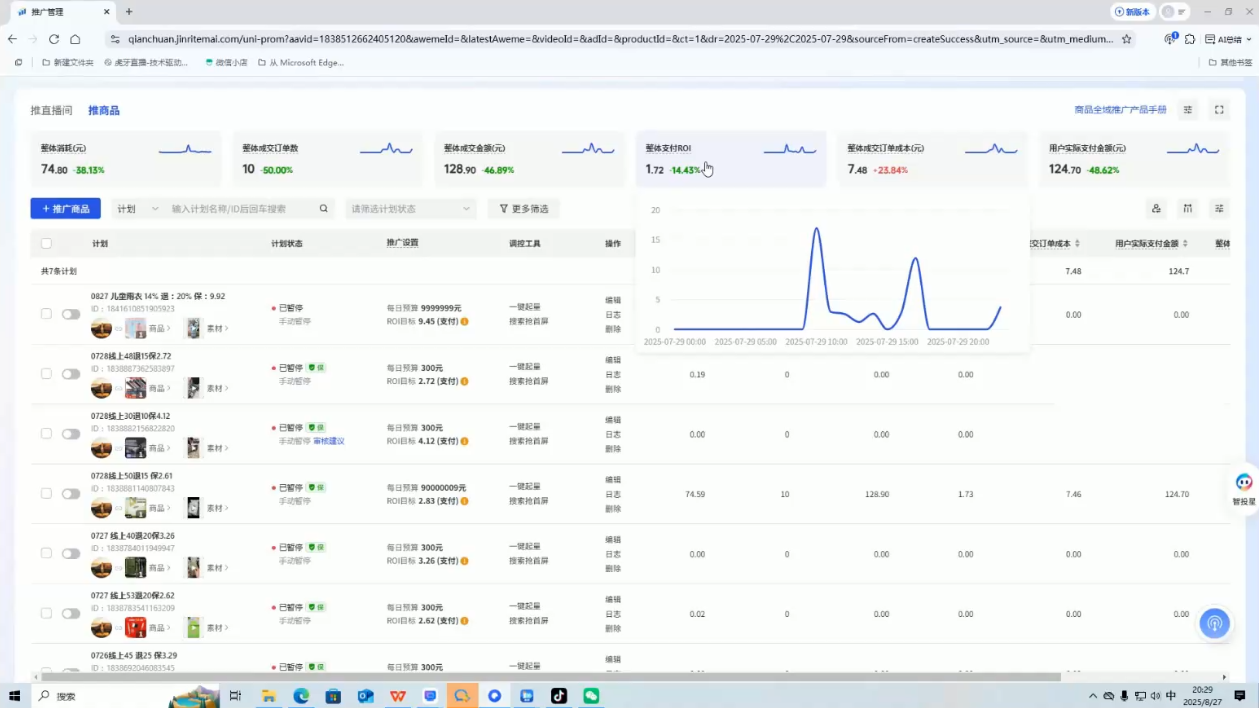
Task: Switch to the 推直播间 tab
Action: pos(50,109)
